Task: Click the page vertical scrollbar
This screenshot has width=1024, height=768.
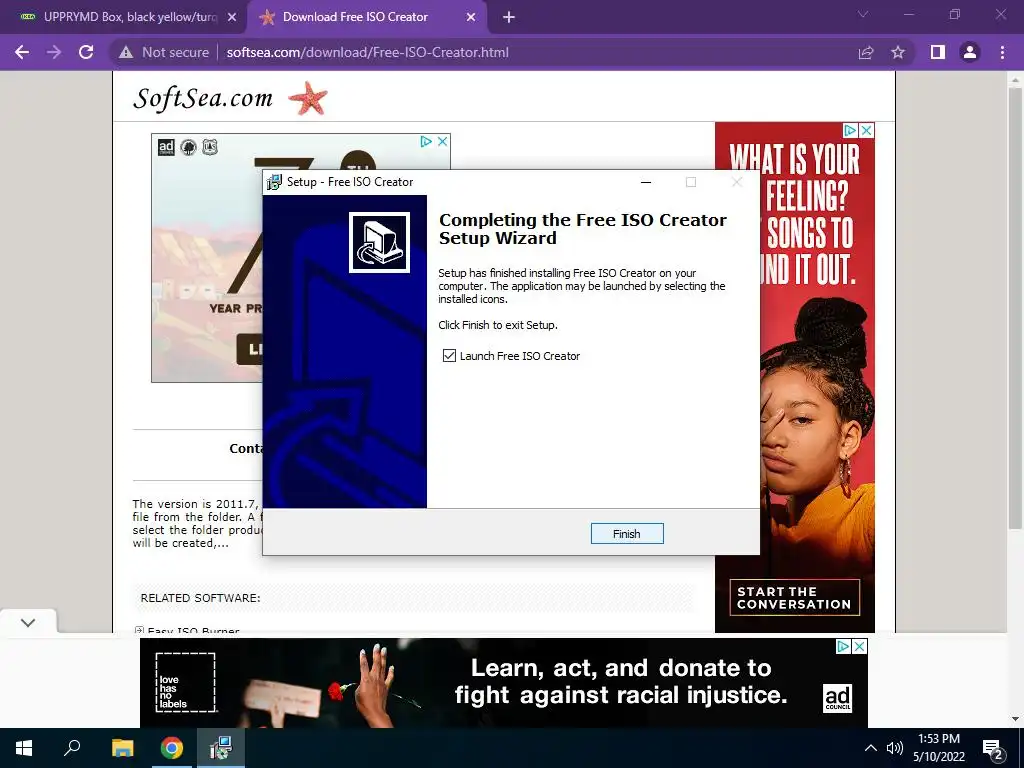Action: [x=1015, y=307]
